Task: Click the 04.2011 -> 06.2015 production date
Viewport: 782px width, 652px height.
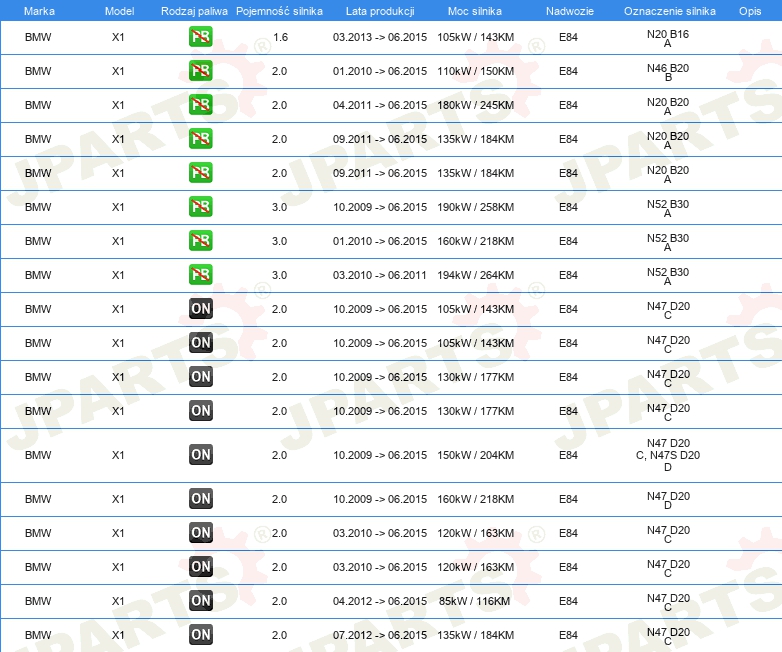Action: pos(380,105)
